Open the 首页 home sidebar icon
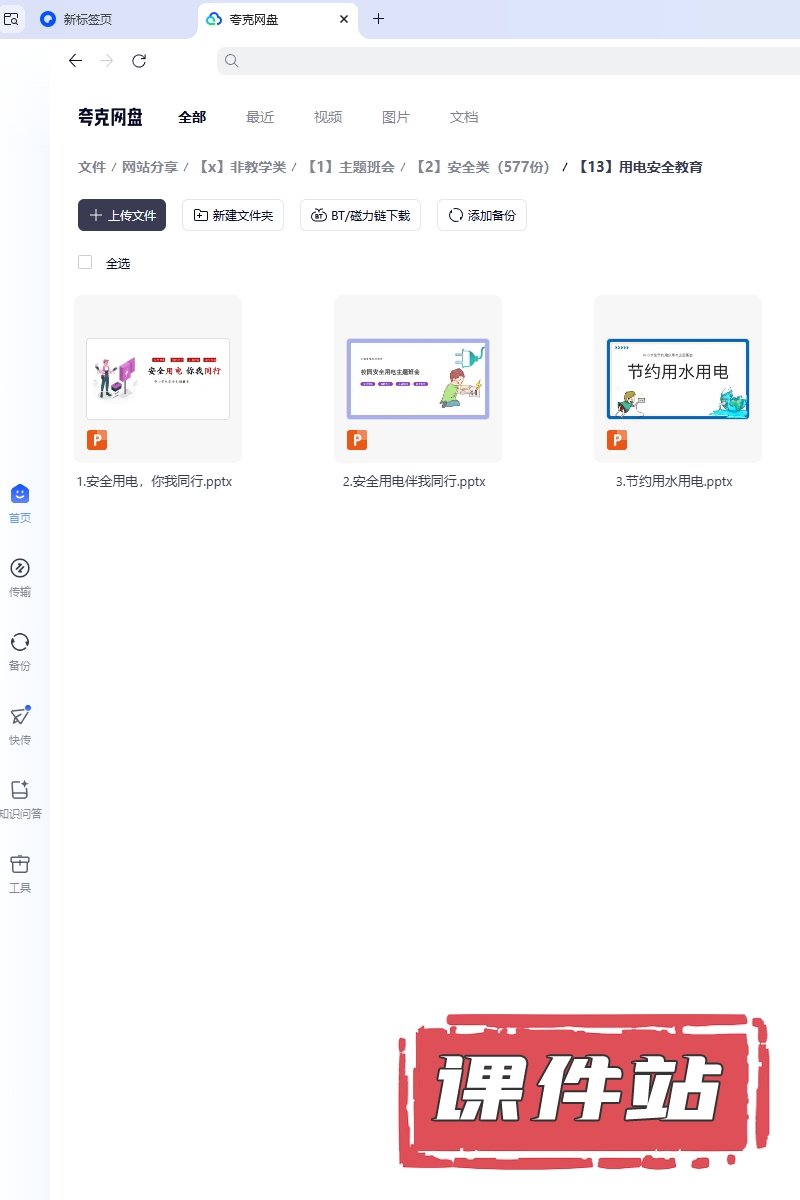Image resolution: width=800 pixels, height=1200 pixels. tap(20, 494)
